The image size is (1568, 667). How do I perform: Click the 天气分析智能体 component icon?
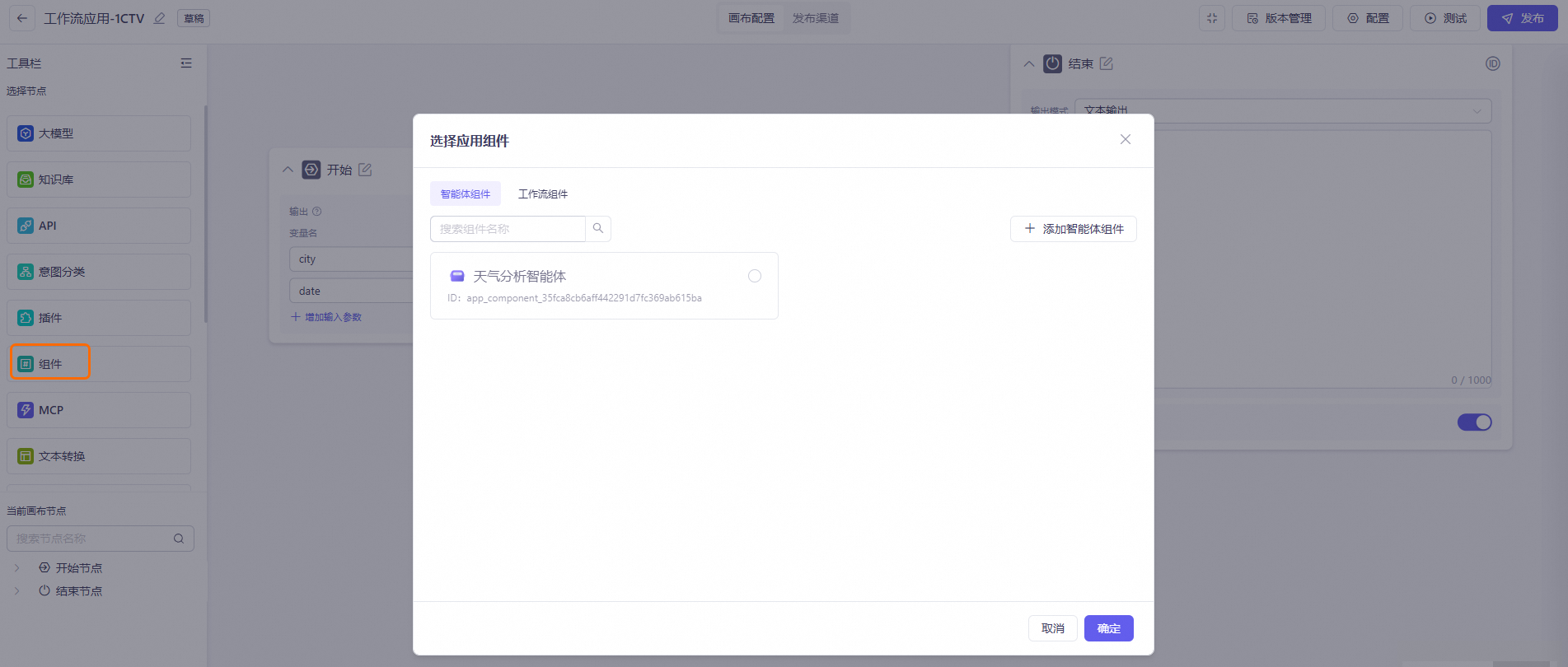click(457, 277)
